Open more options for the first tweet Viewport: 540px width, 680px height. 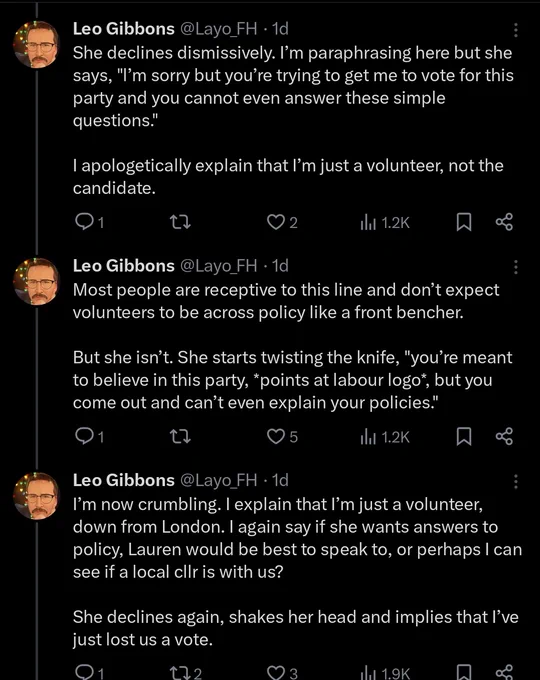(x=516, y=29)
